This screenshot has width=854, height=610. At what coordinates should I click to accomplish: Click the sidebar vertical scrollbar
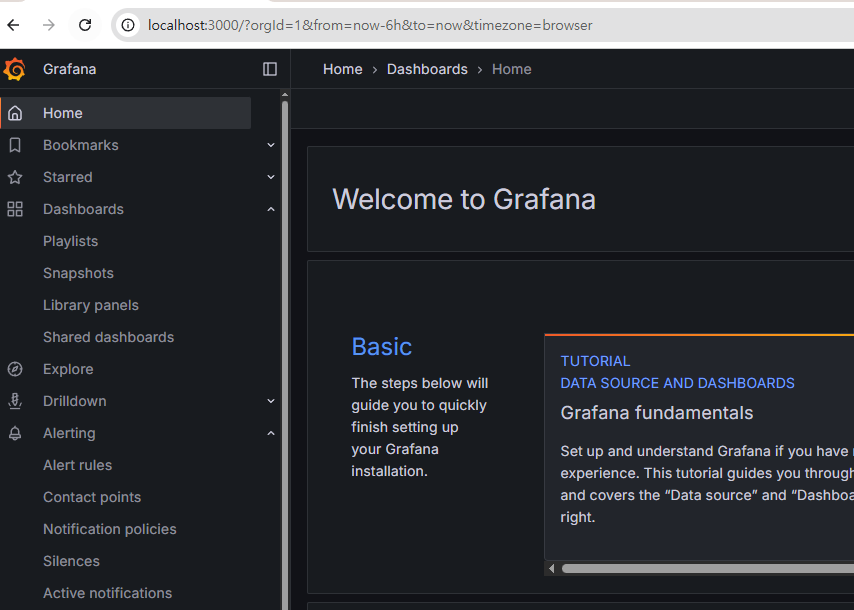pos(285,354)
